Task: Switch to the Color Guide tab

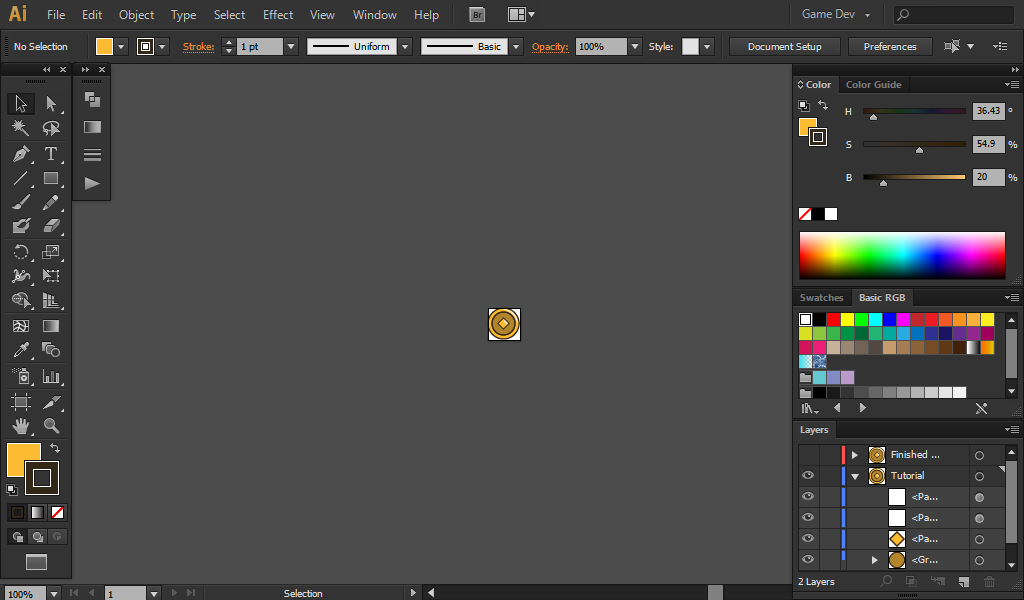Action: point(873,85)
